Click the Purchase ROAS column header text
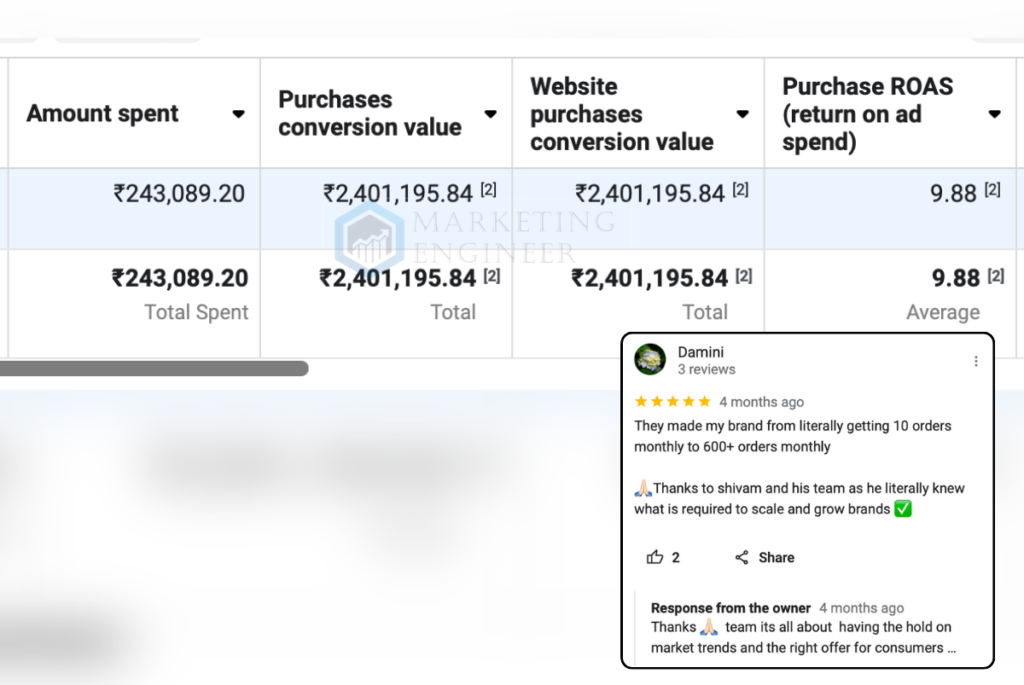The height and width of the screenshot is (685, 1024). pos(866,114)
